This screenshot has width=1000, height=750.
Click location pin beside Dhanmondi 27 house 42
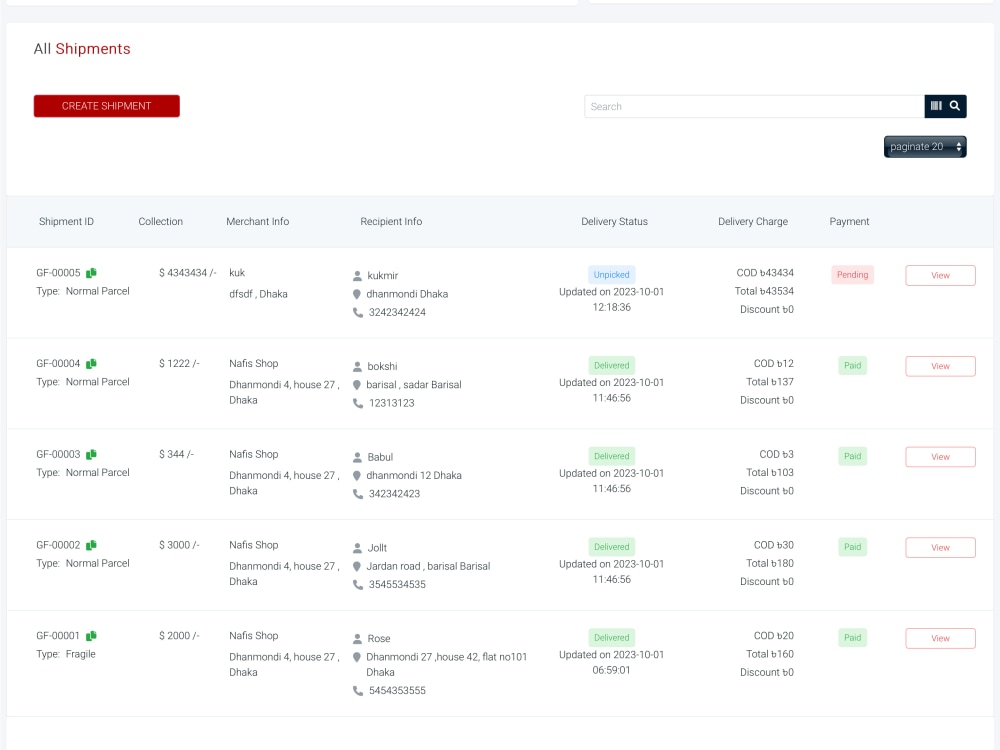click(x=357, y=657)
